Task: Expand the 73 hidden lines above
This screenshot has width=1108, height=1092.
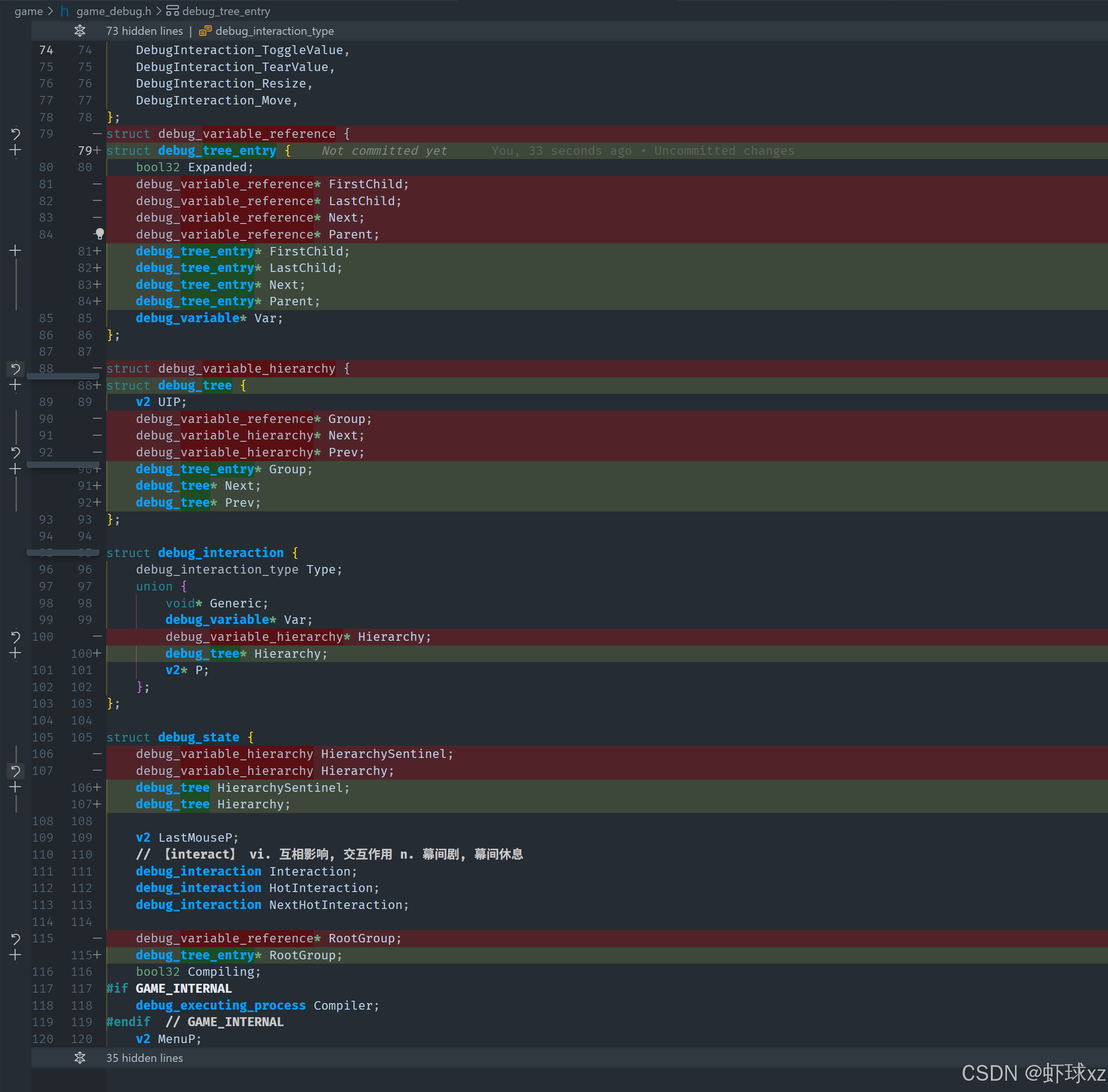Action: [79, 31]
